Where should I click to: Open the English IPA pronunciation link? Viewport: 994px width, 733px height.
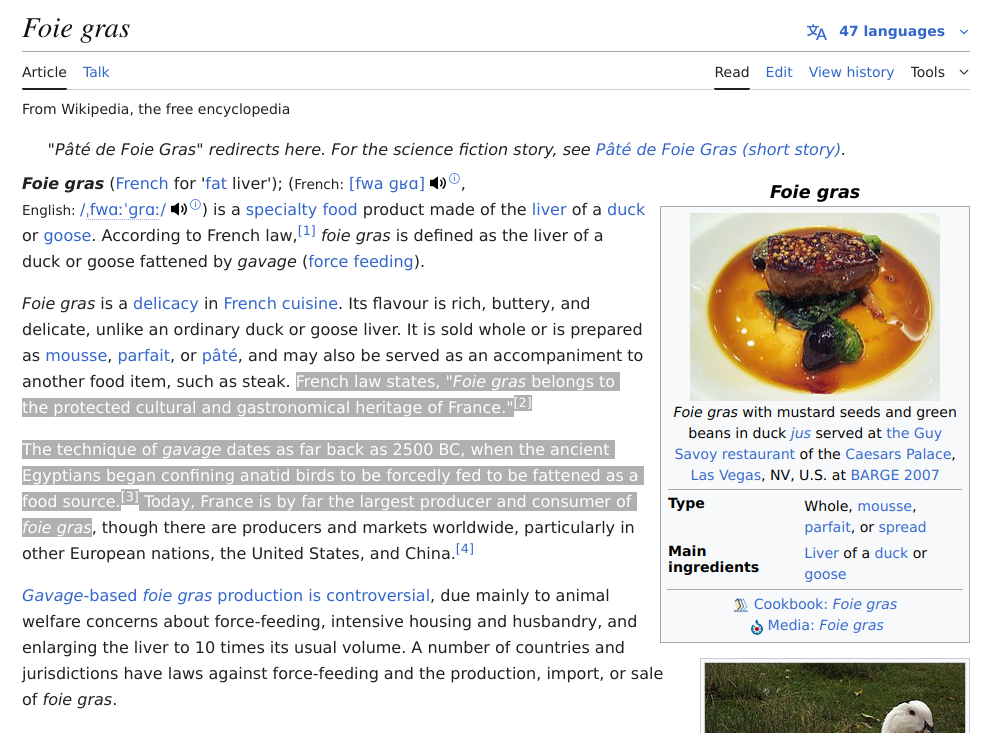pos(123,209)
